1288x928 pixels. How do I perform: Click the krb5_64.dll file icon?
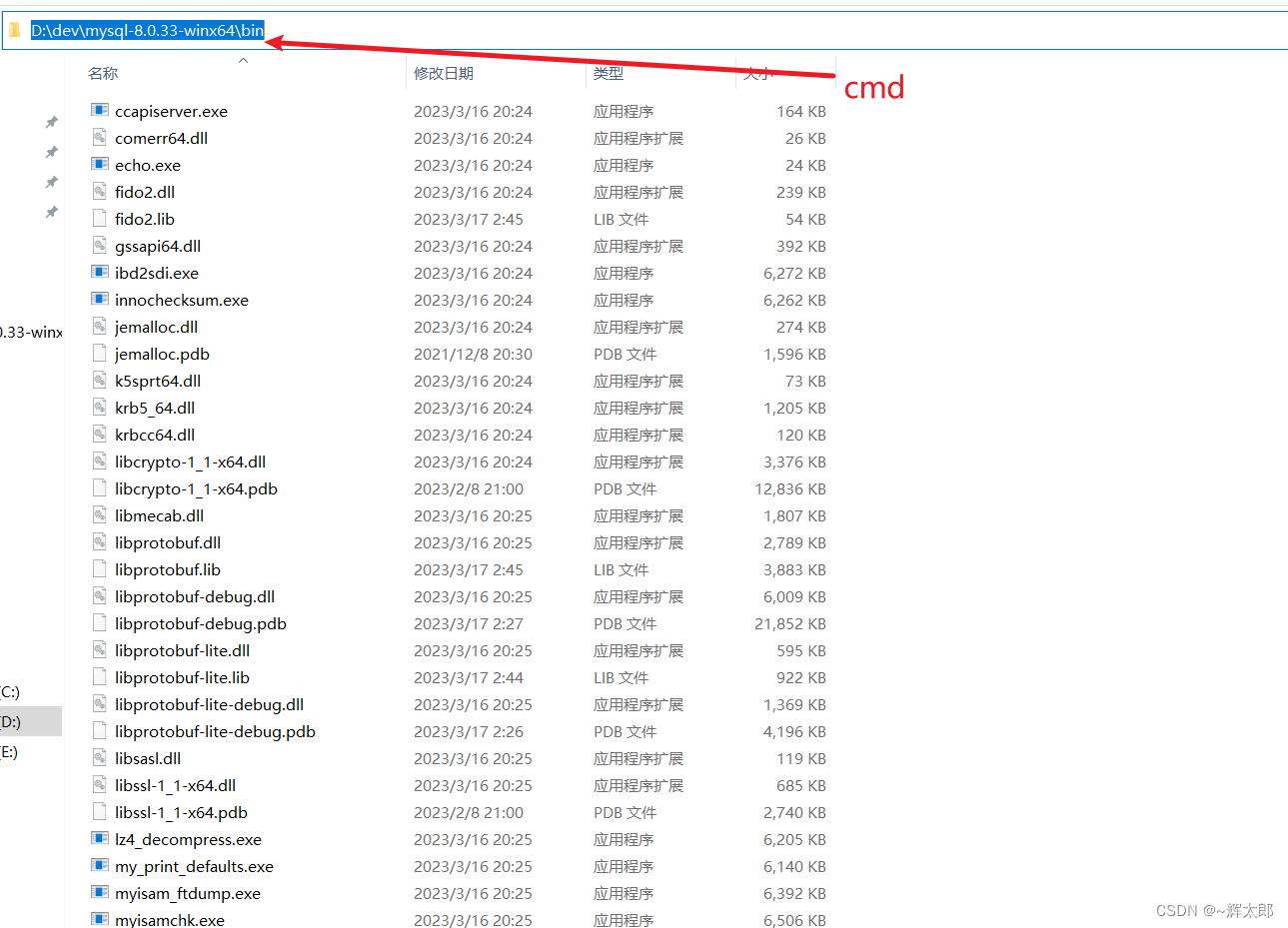click(100, 407)
